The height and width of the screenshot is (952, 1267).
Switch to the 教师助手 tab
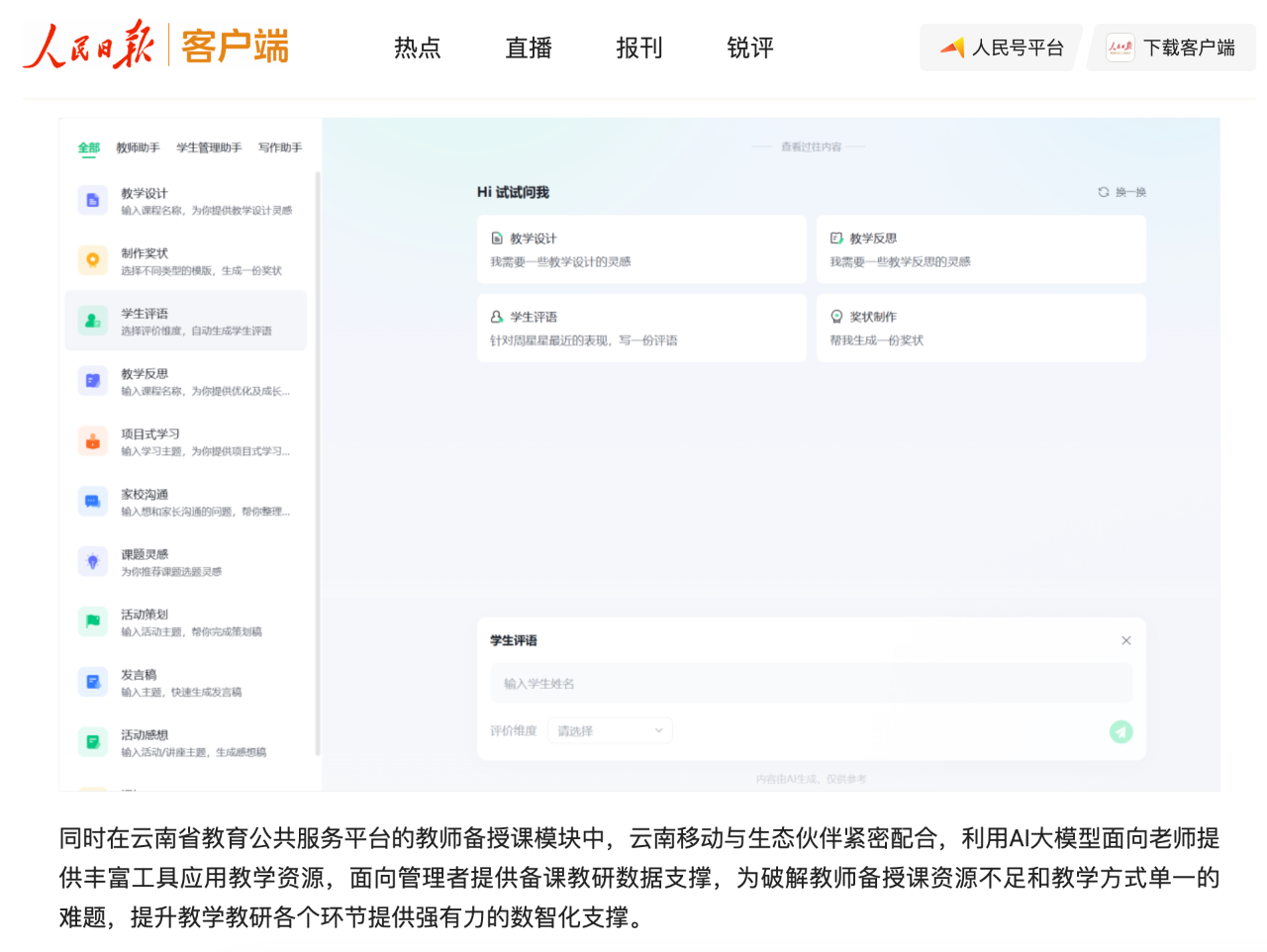click(x=138, y=147)
